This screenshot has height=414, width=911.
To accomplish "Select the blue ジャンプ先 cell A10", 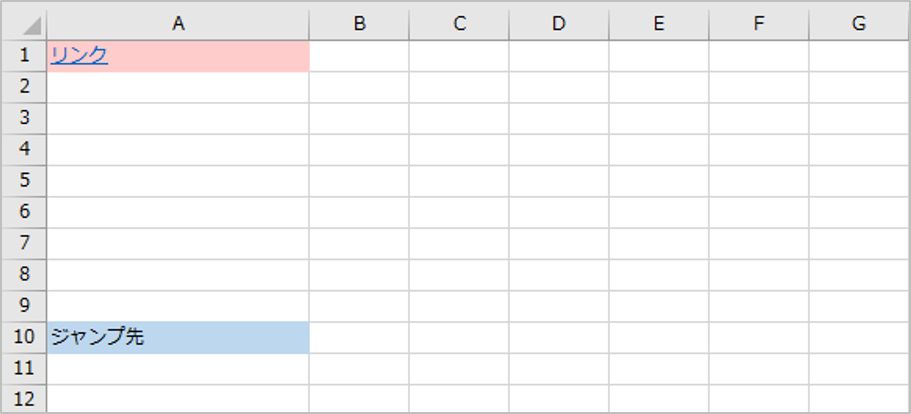I will coord(178,337).
